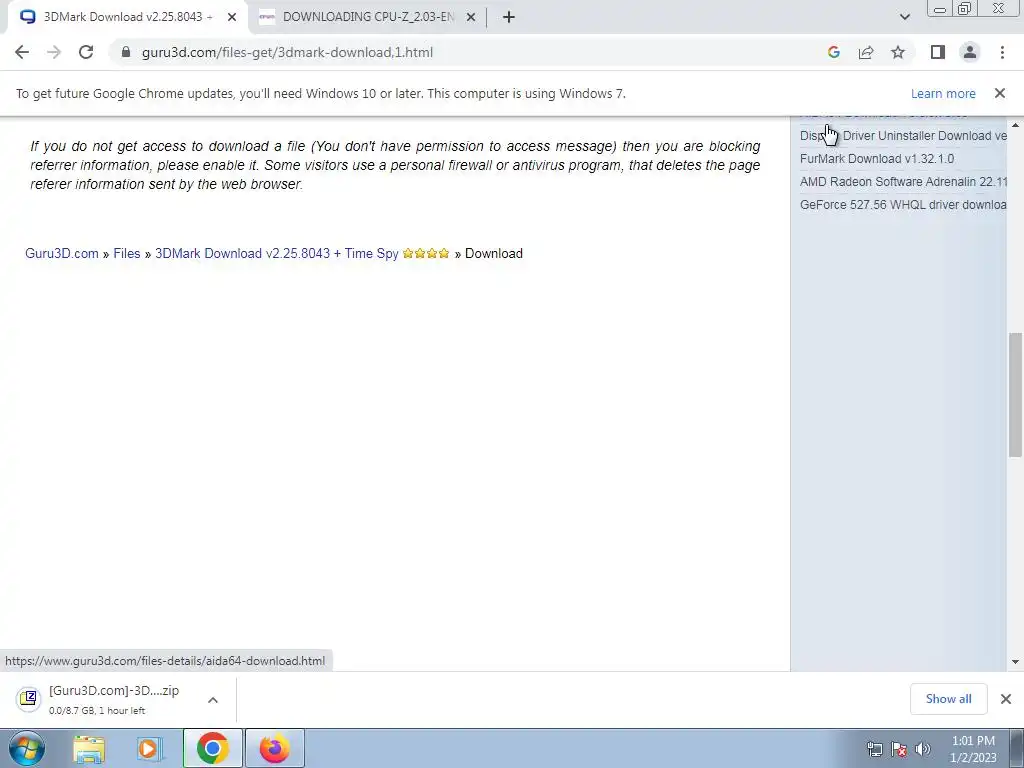Go back to the previous page
Screen dimensions: 1024x768
(x=22, y=52)
